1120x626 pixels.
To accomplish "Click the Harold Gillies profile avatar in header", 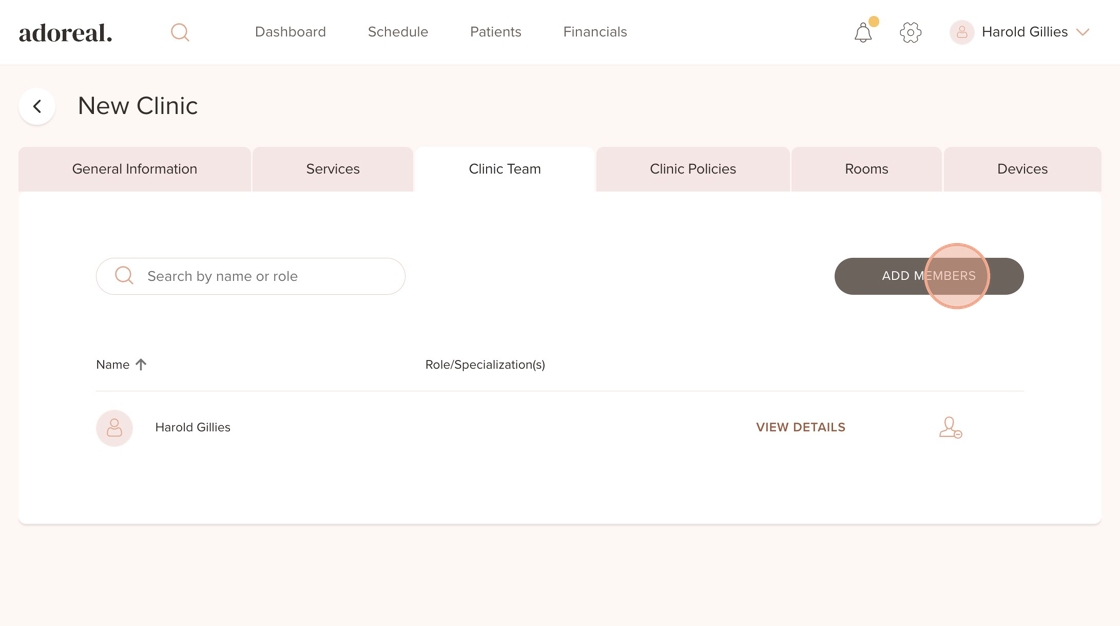I will click(x=961, y=32).
